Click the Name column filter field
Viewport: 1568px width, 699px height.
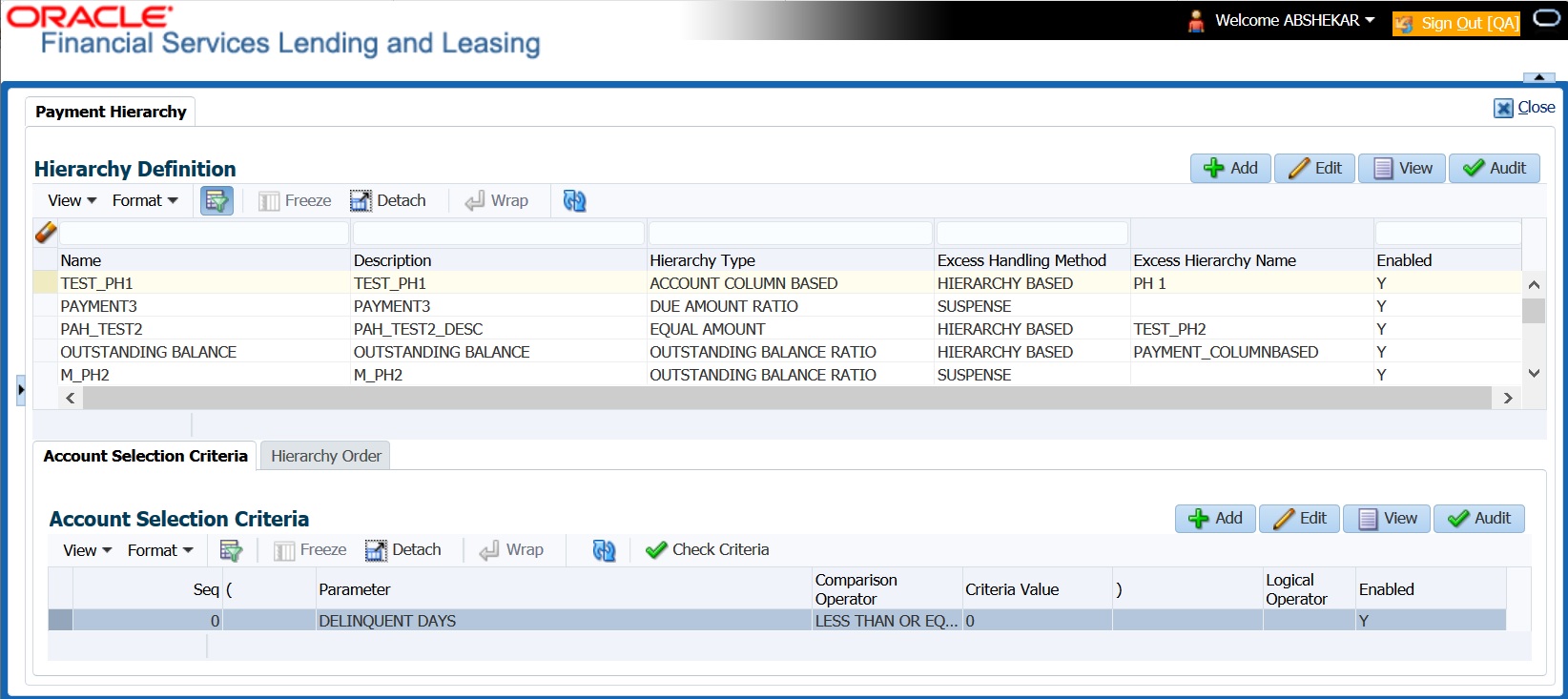pos(204,233)
